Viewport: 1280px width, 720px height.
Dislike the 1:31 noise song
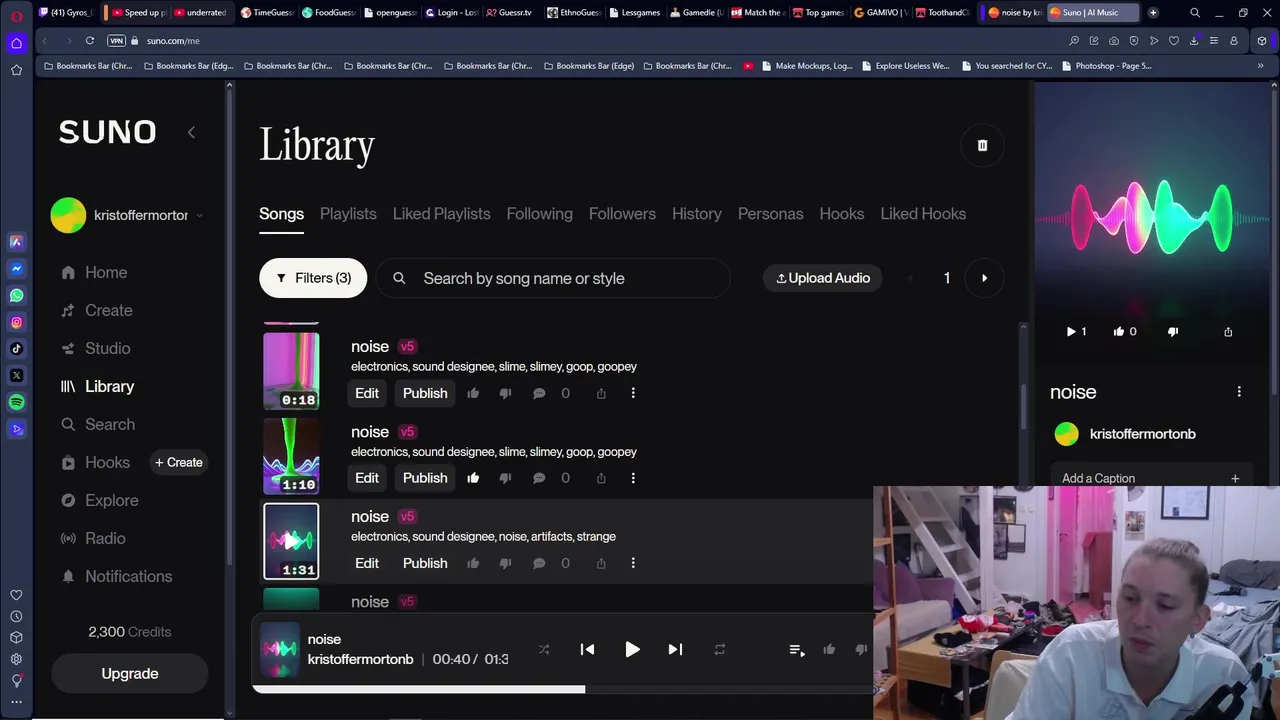[x=505, y=563]
